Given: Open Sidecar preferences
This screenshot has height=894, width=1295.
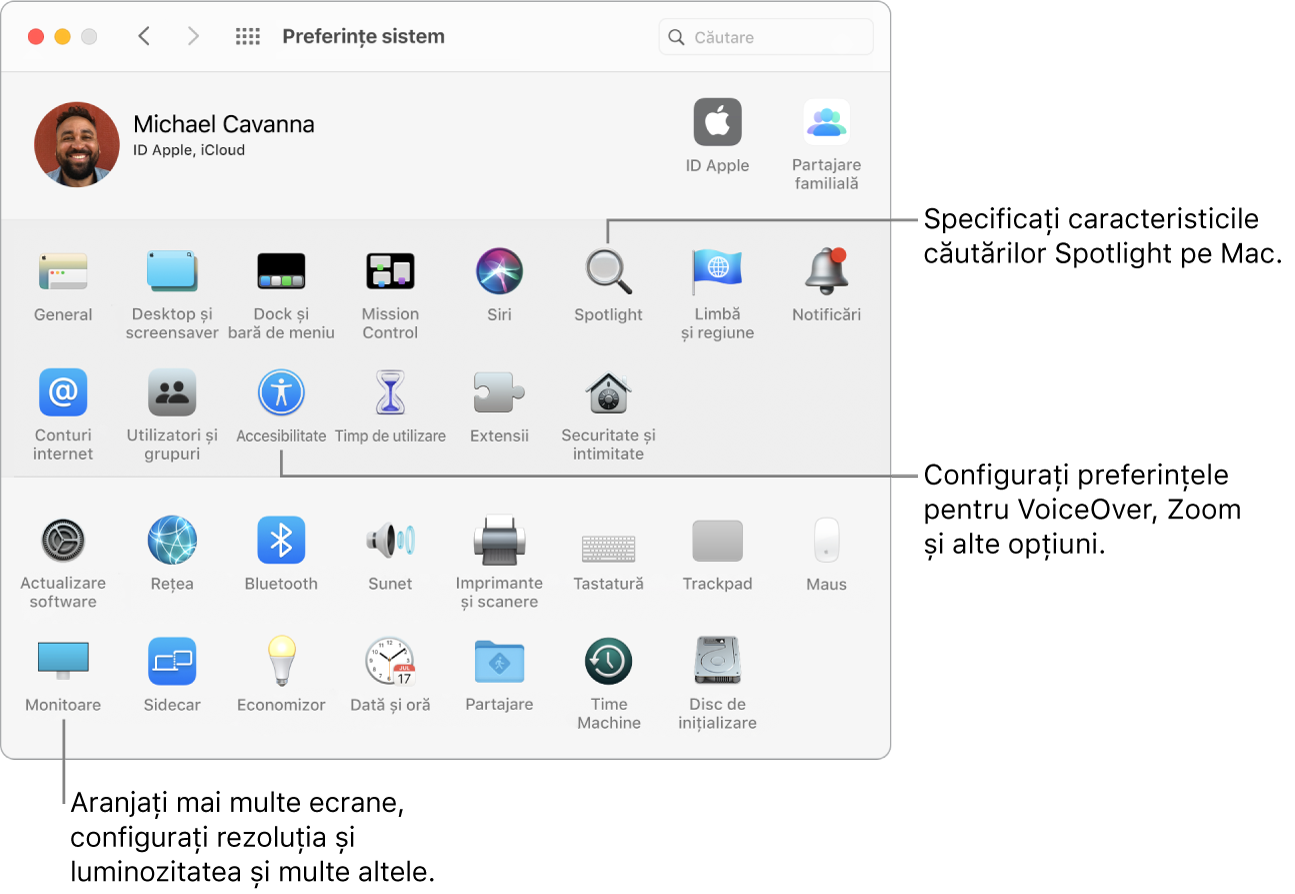Looking at the screenshot, I should pyautogui.click(x=172, y=661).
